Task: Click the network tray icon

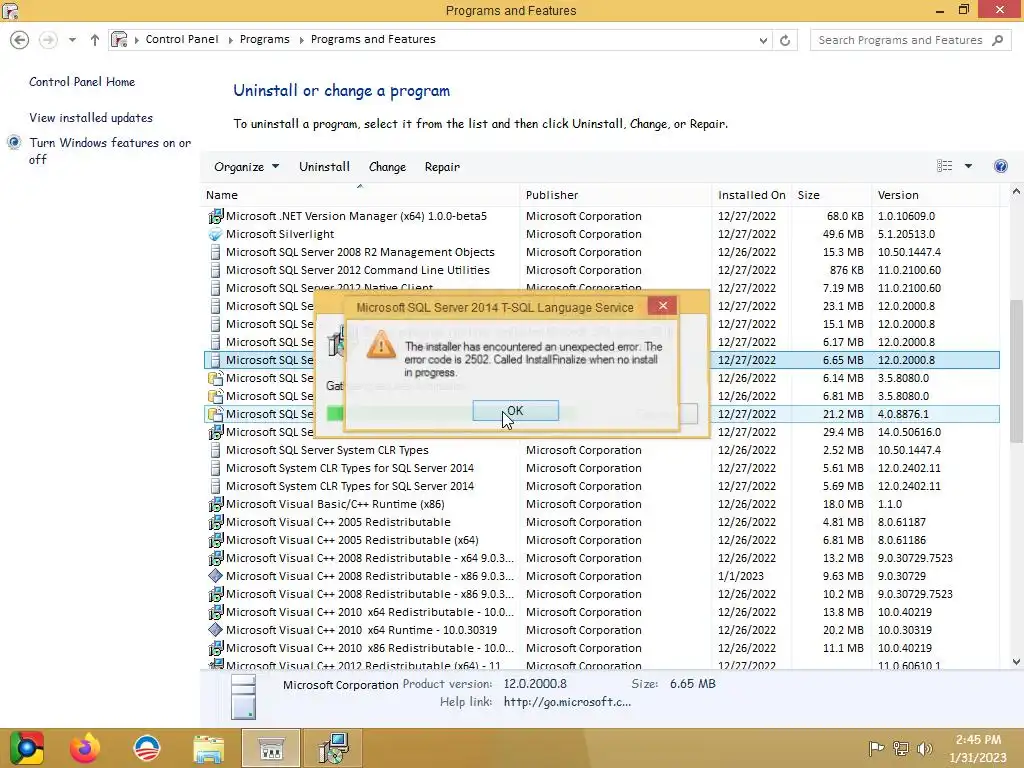Action: (x=901, y=748)
